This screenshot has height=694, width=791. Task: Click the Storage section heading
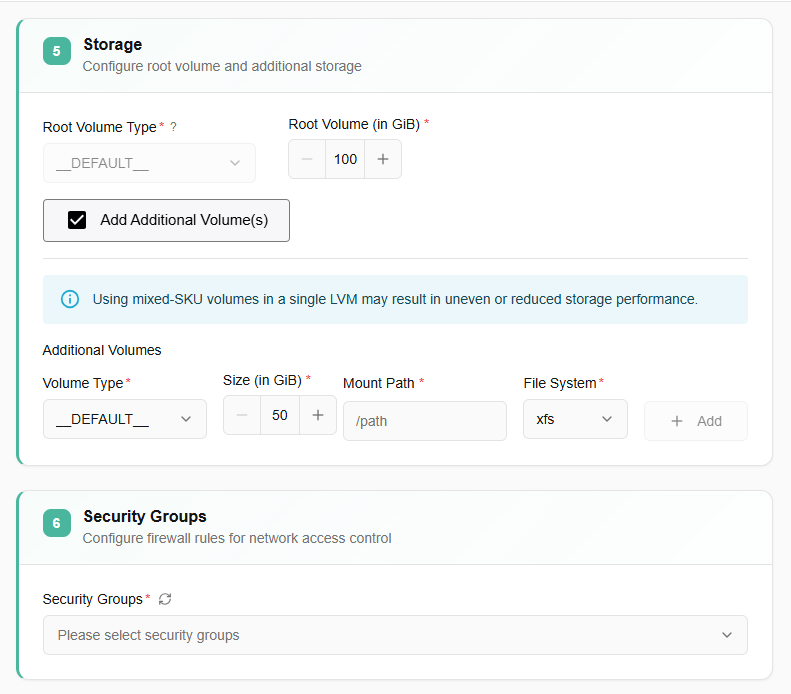click(113, 44)
